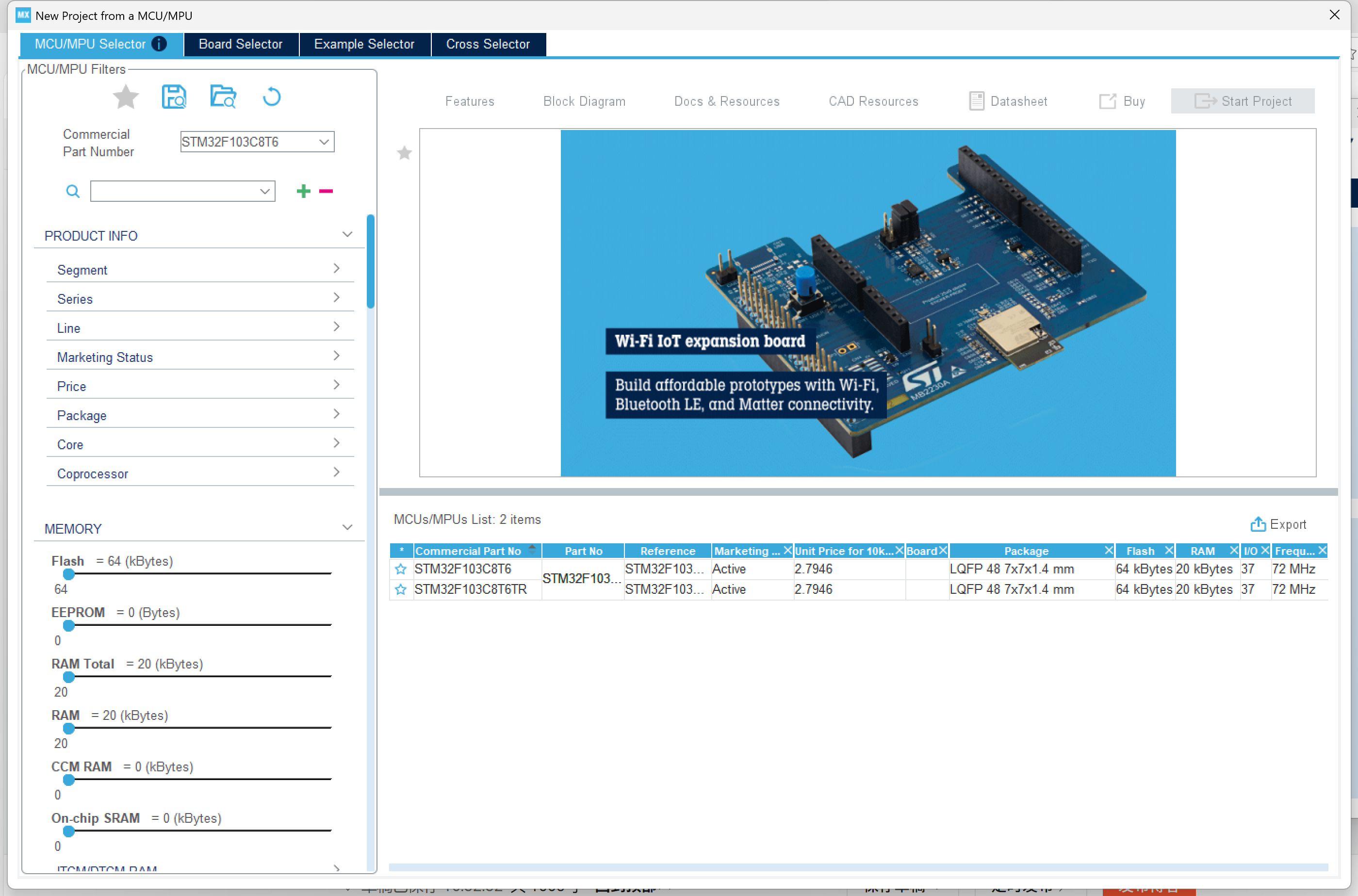Toggle the favorite star beside the banner image
The width and height of the screenshot is (1358, 896).
pos(405,153)
